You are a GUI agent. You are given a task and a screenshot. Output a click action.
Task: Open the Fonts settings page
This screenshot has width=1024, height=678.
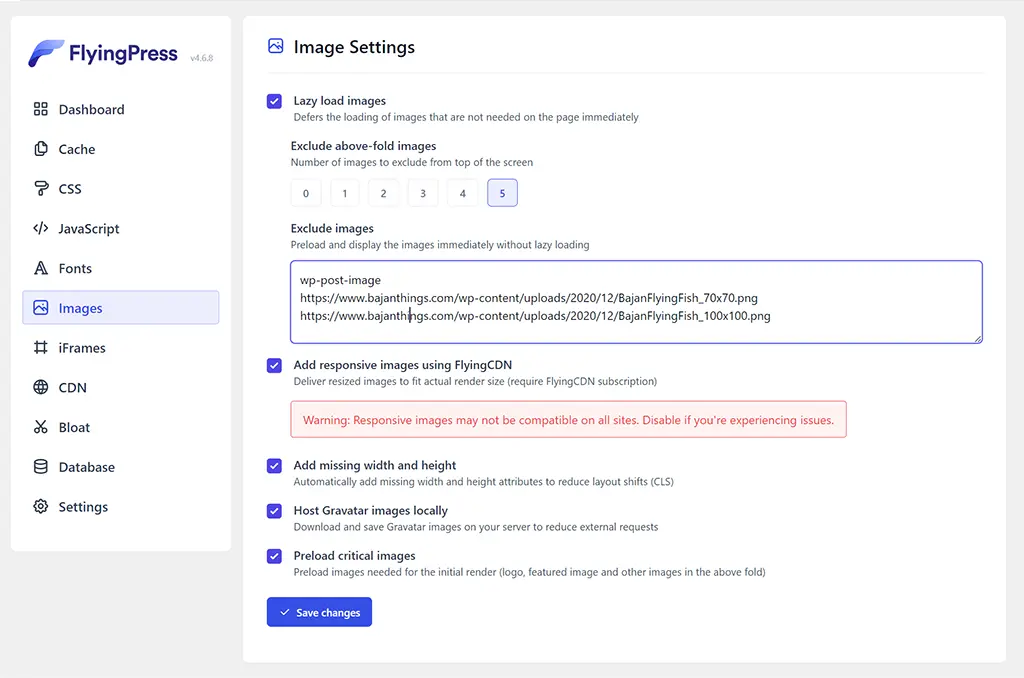pos(121,268)
